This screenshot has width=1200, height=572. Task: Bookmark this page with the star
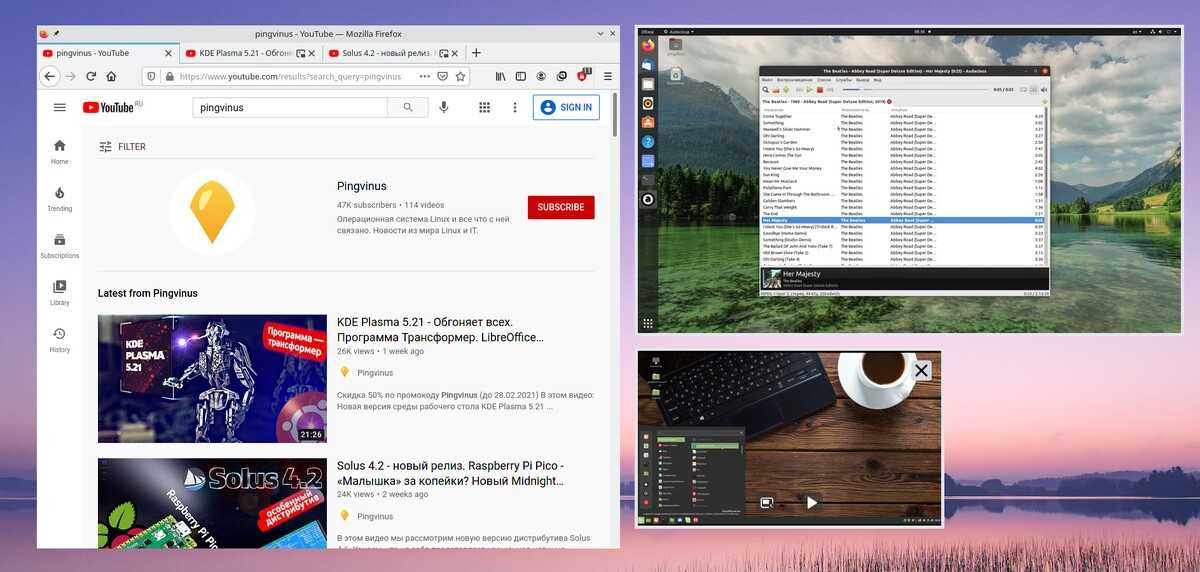pyautogui.click(x=460, y=76)
